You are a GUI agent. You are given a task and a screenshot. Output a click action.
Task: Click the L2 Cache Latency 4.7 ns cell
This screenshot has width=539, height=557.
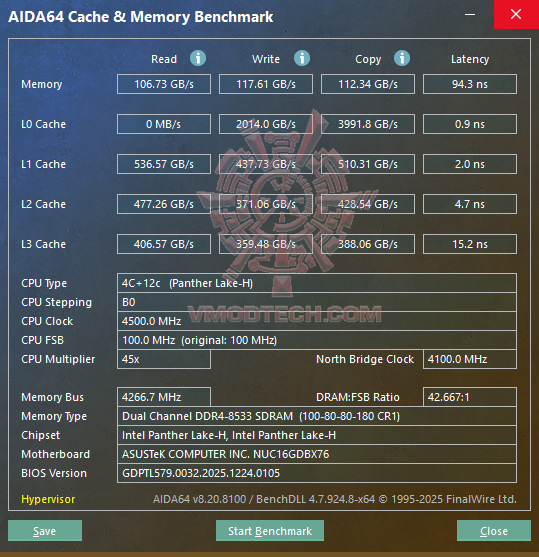click(x=470, y=204)
